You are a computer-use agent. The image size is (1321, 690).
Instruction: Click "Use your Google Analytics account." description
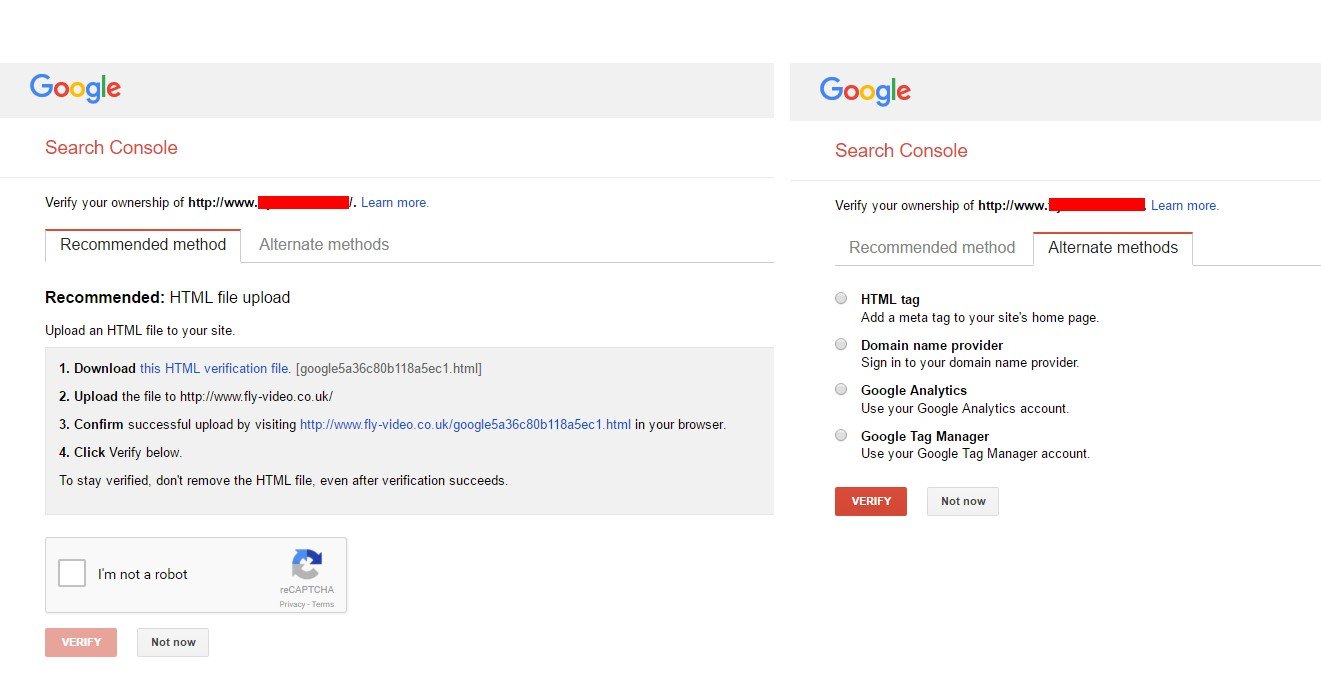coord(965,408)
